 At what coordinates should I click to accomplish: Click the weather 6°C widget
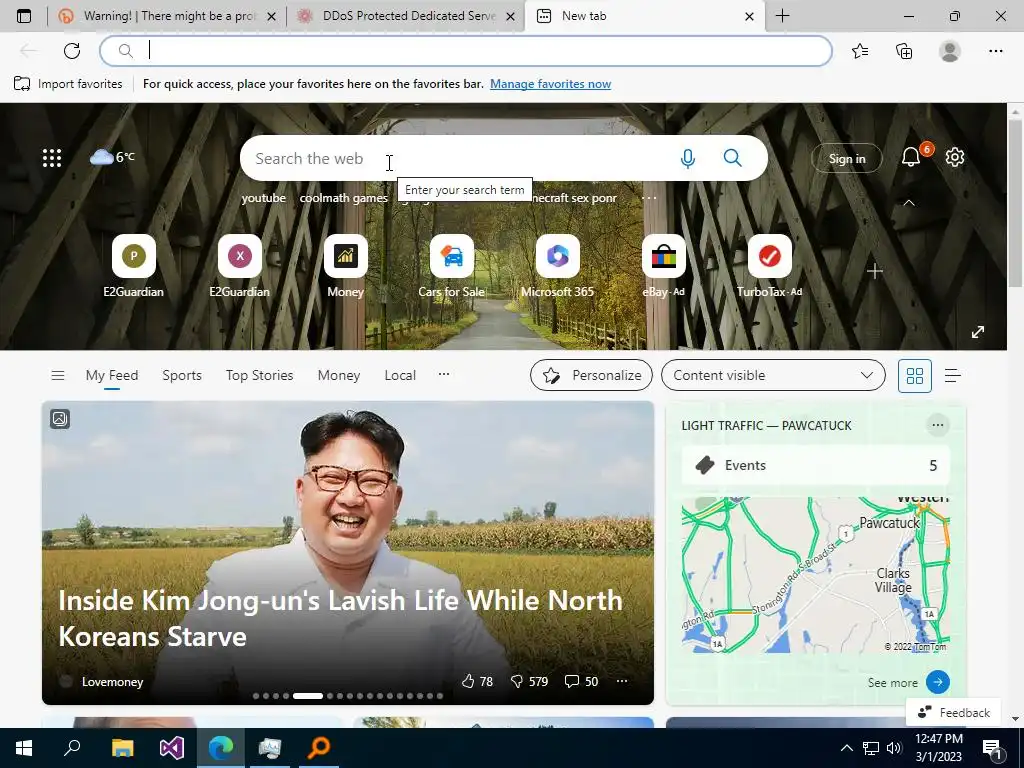coord(112,157)
